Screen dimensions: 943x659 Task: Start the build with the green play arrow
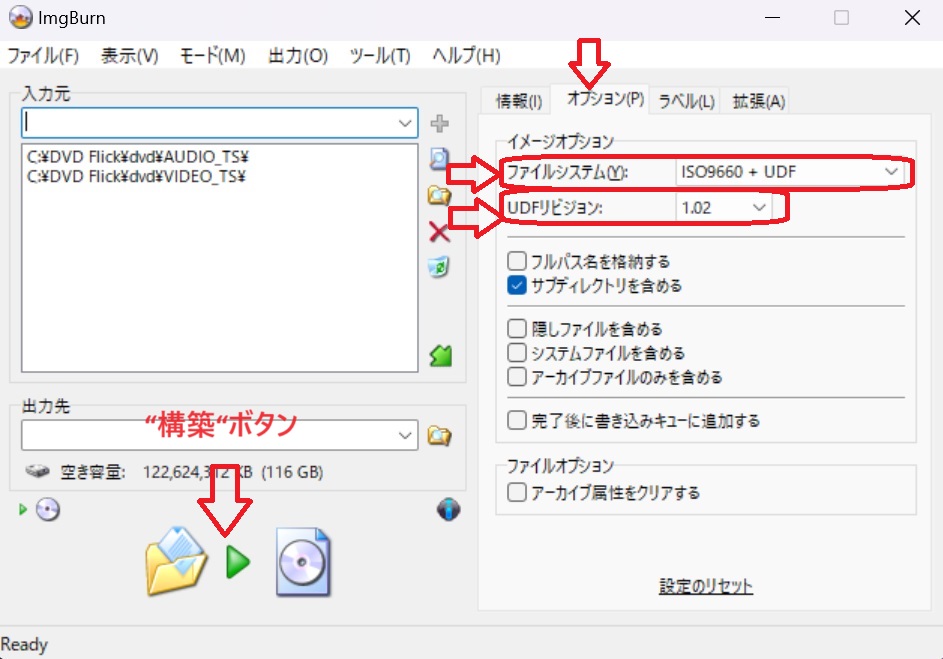238,562
